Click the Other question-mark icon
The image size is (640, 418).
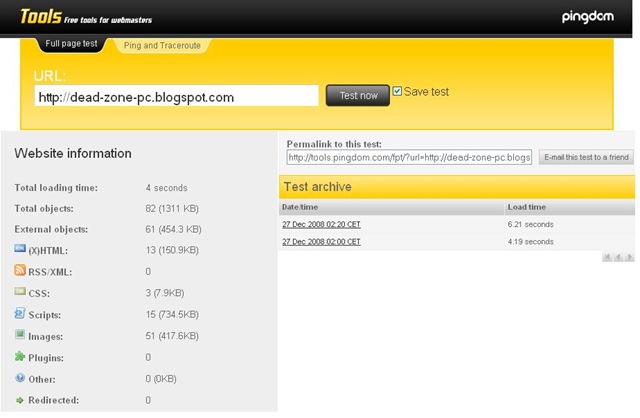(20, 378)
